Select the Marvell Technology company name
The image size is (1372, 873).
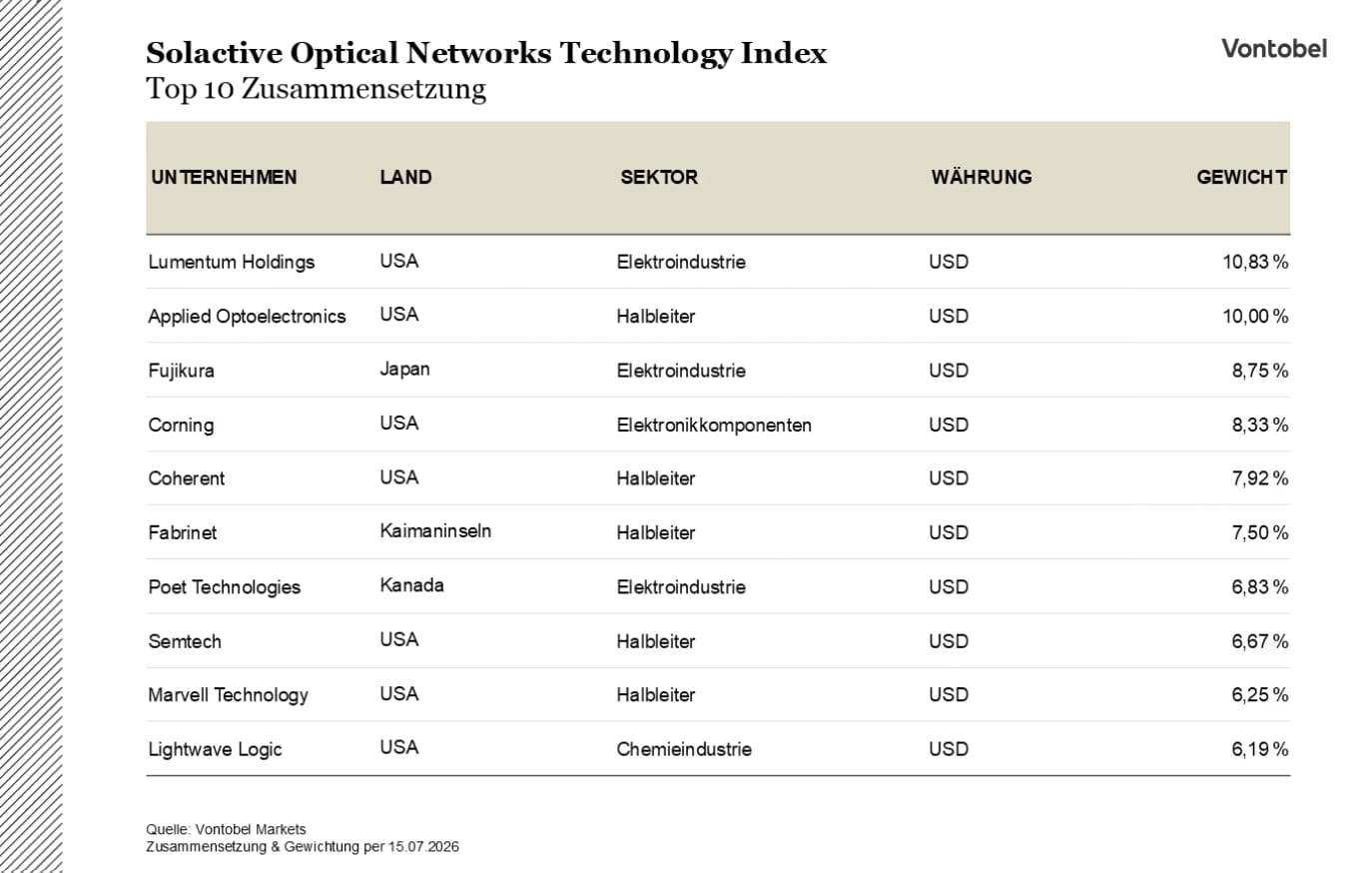click(228, 695)
